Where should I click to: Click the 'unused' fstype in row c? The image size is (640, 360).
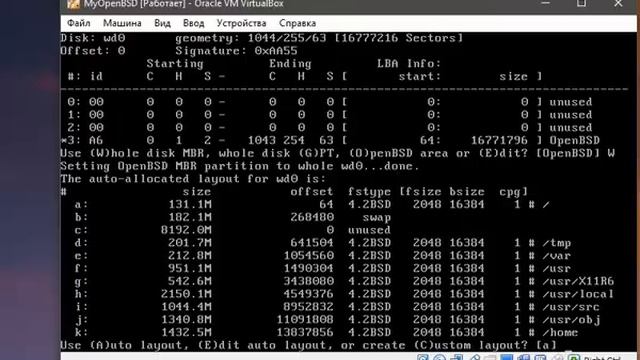click(369, 230)
